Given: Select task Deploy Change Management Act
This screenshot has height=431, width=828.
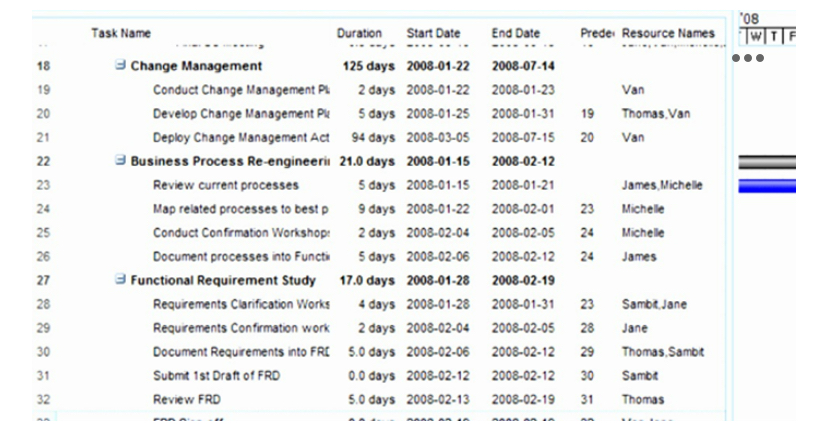Looking at the screenshot, I should [241, 137].
